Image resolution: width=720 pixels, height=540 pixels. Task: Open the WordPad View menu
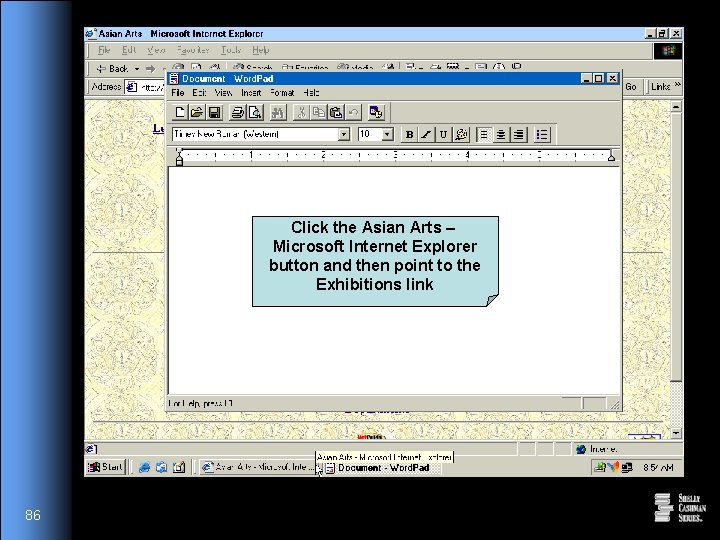point(223,93)
